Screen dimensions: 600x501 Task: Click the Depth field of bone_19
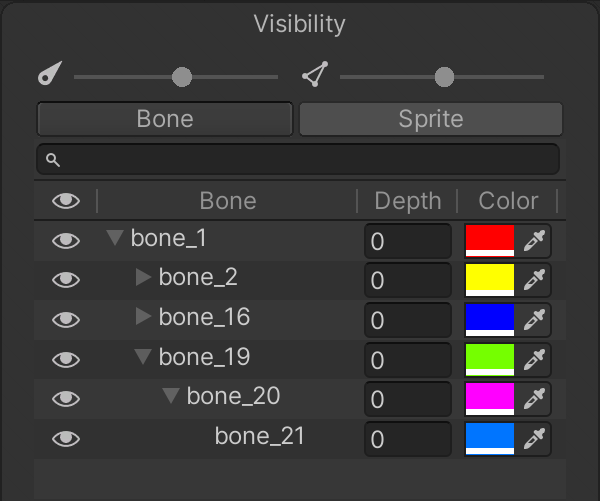(x=408, y=359)
